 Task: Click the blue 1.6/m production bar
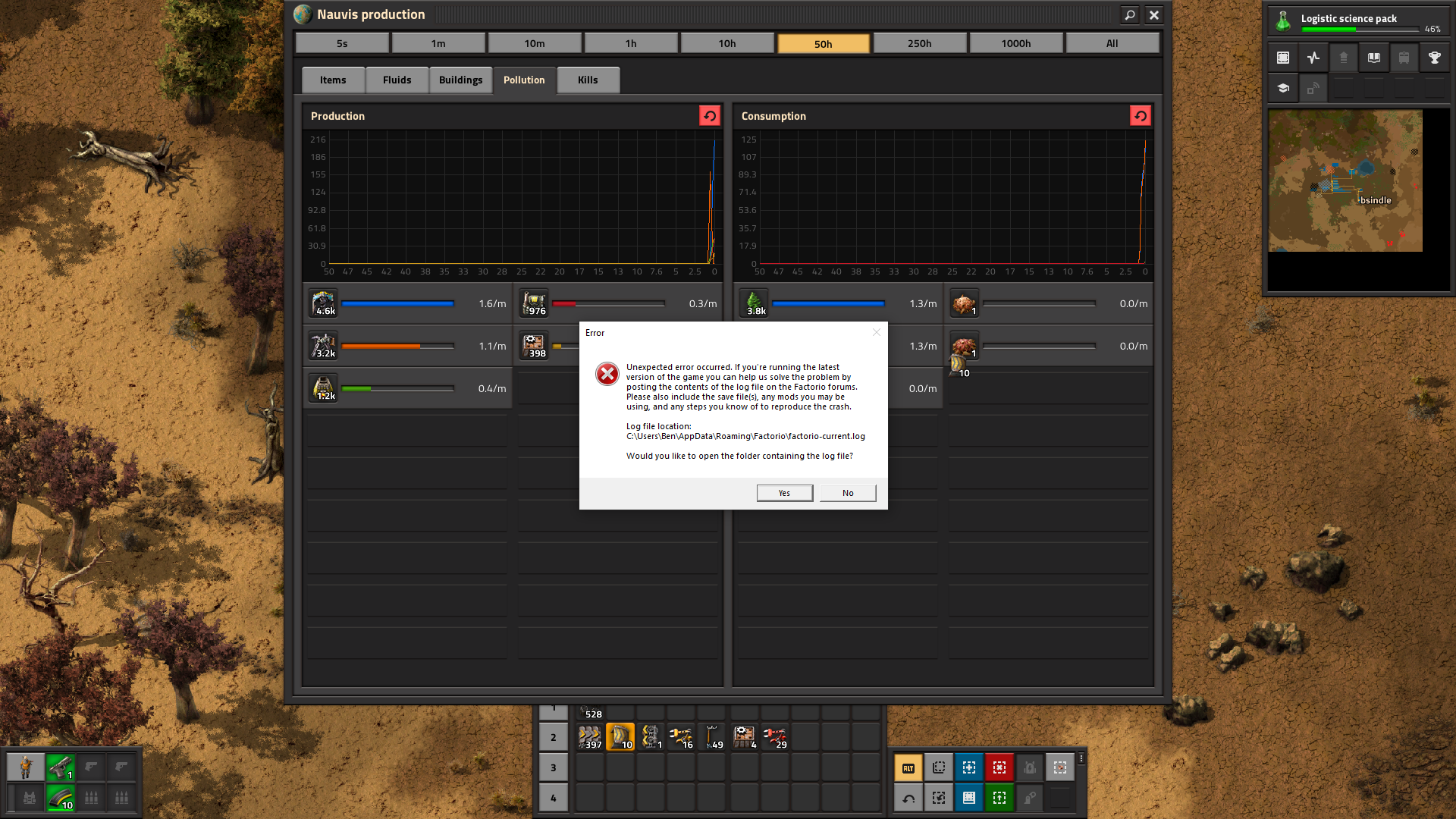click(x=397, y=303)
